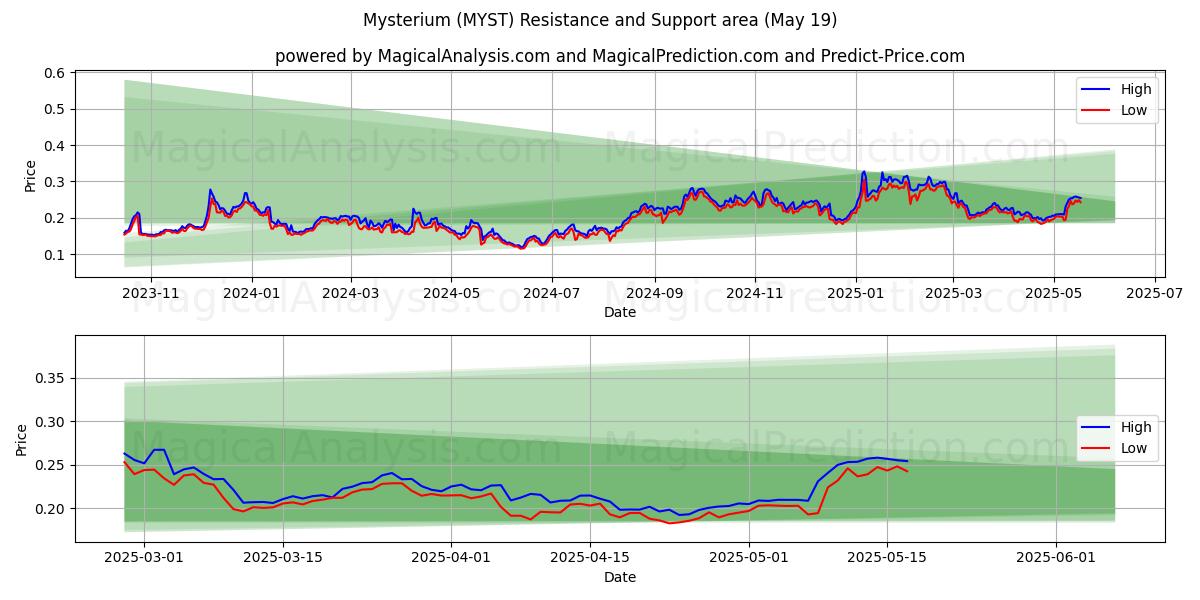Click the '0.6' y-axis tick label
The width and height of the screenshot is (1200, 600).
54,73
